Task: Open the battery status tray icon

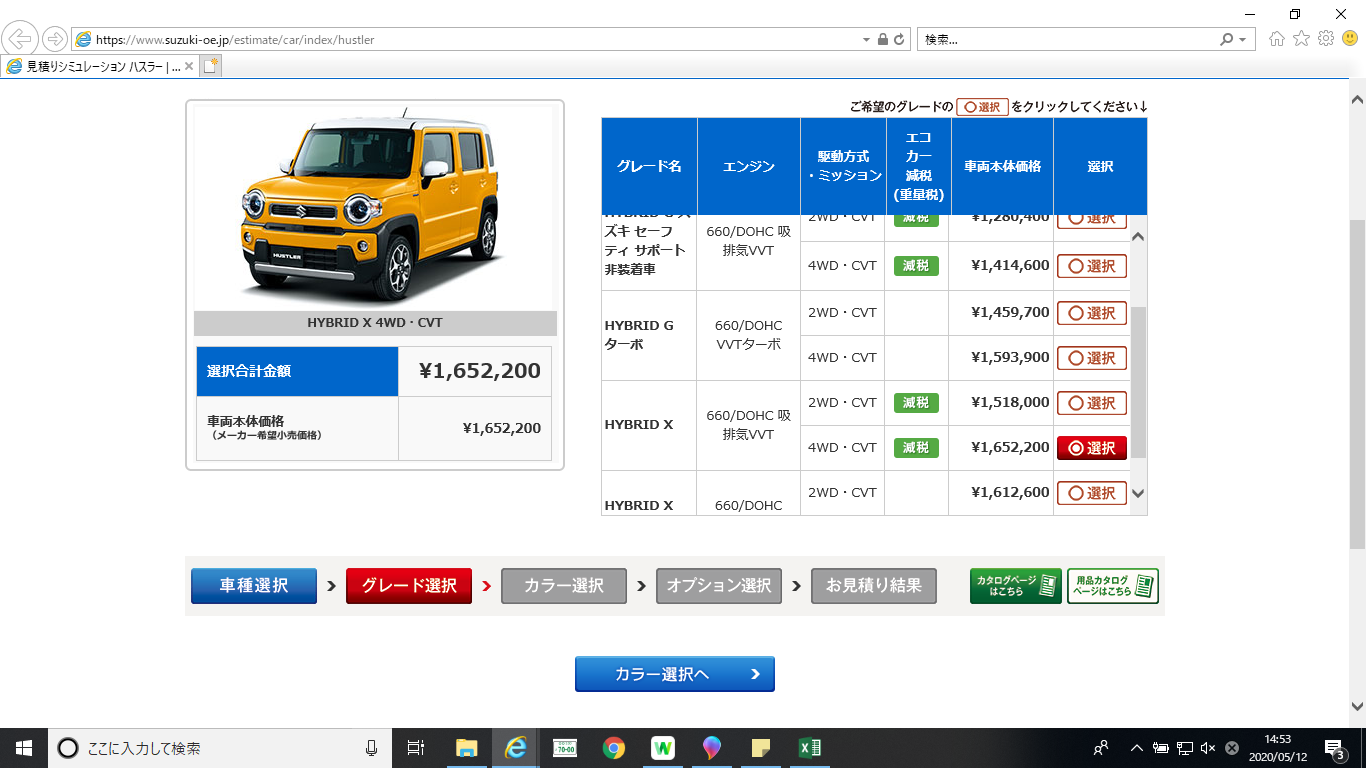Action: click(1161, 748)
